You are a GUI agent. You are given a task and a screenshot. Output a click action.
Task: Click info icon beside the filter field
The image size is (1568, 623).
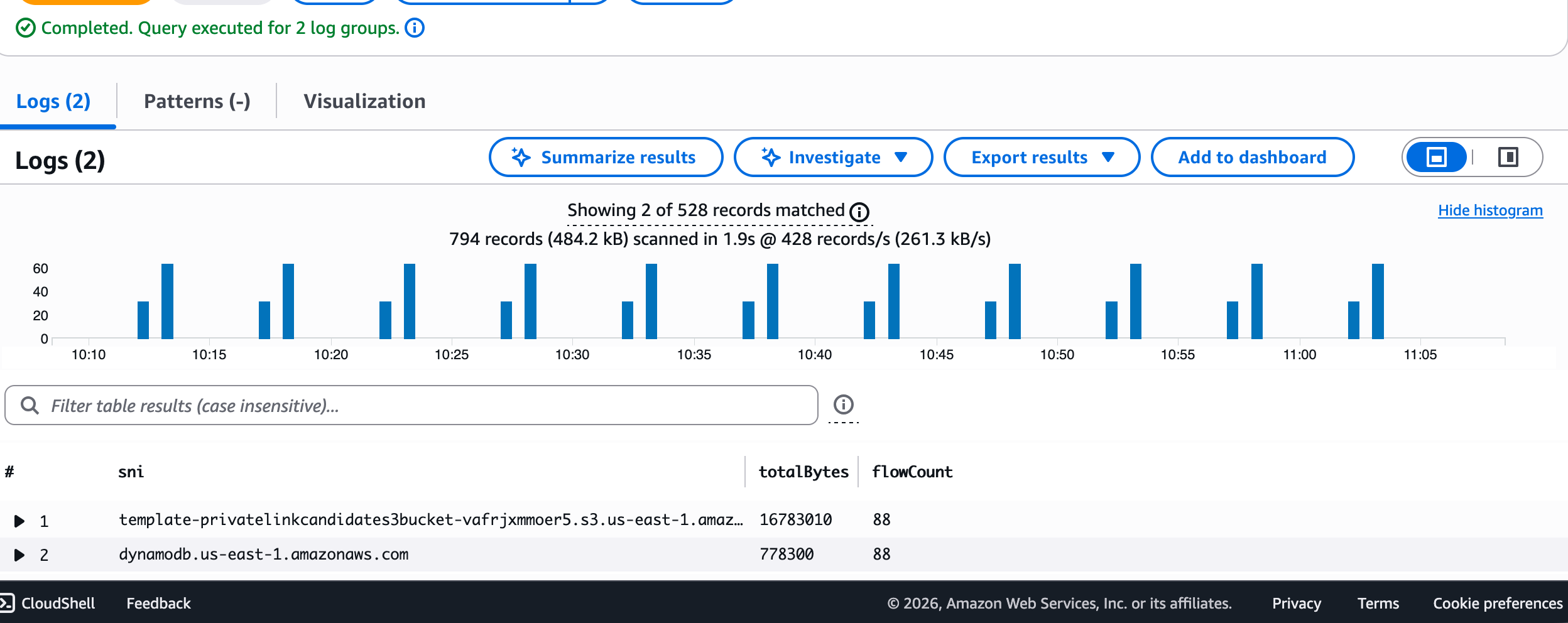843,404
